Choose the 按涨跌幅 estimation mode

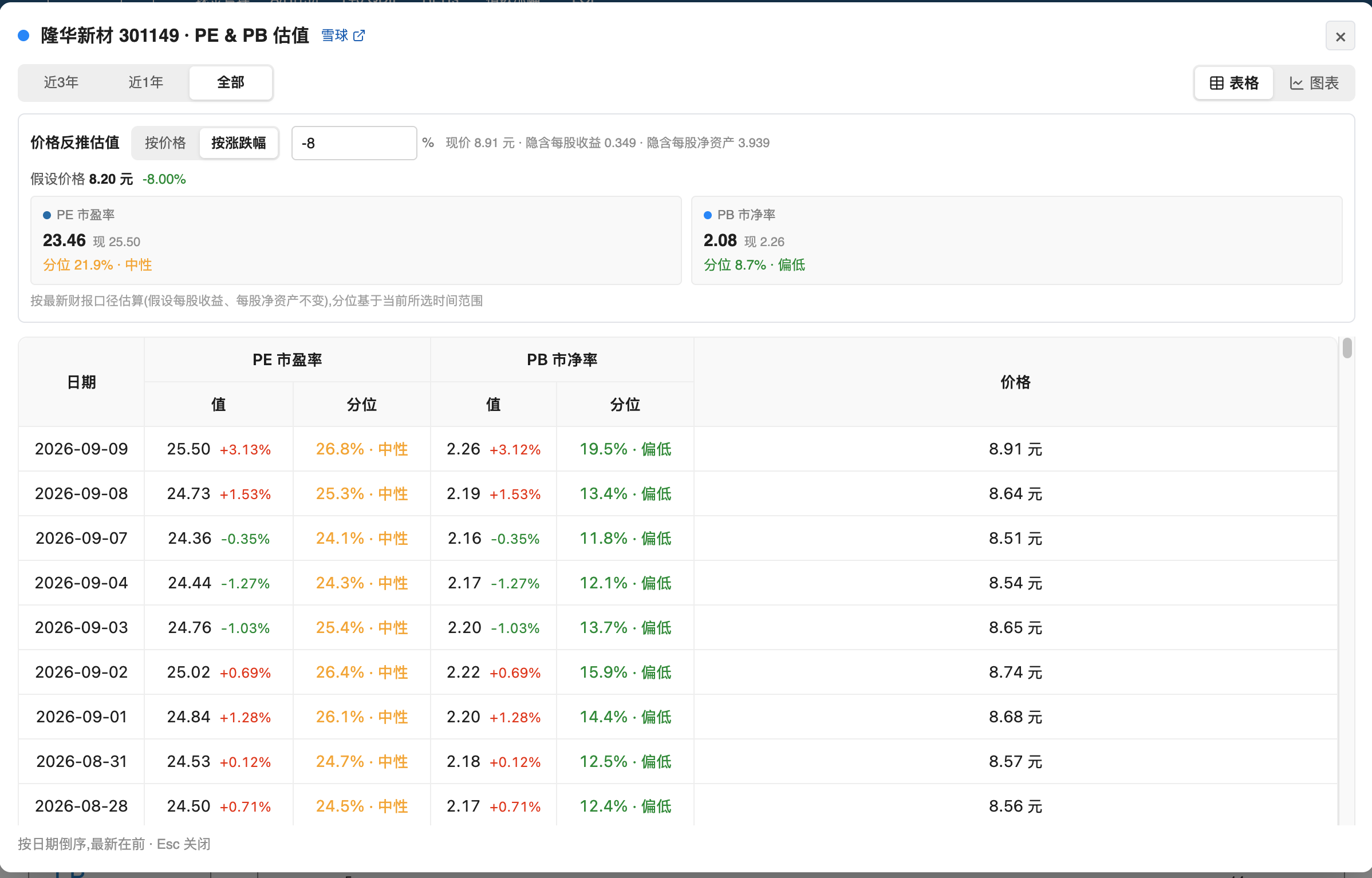tap(239, 143)
